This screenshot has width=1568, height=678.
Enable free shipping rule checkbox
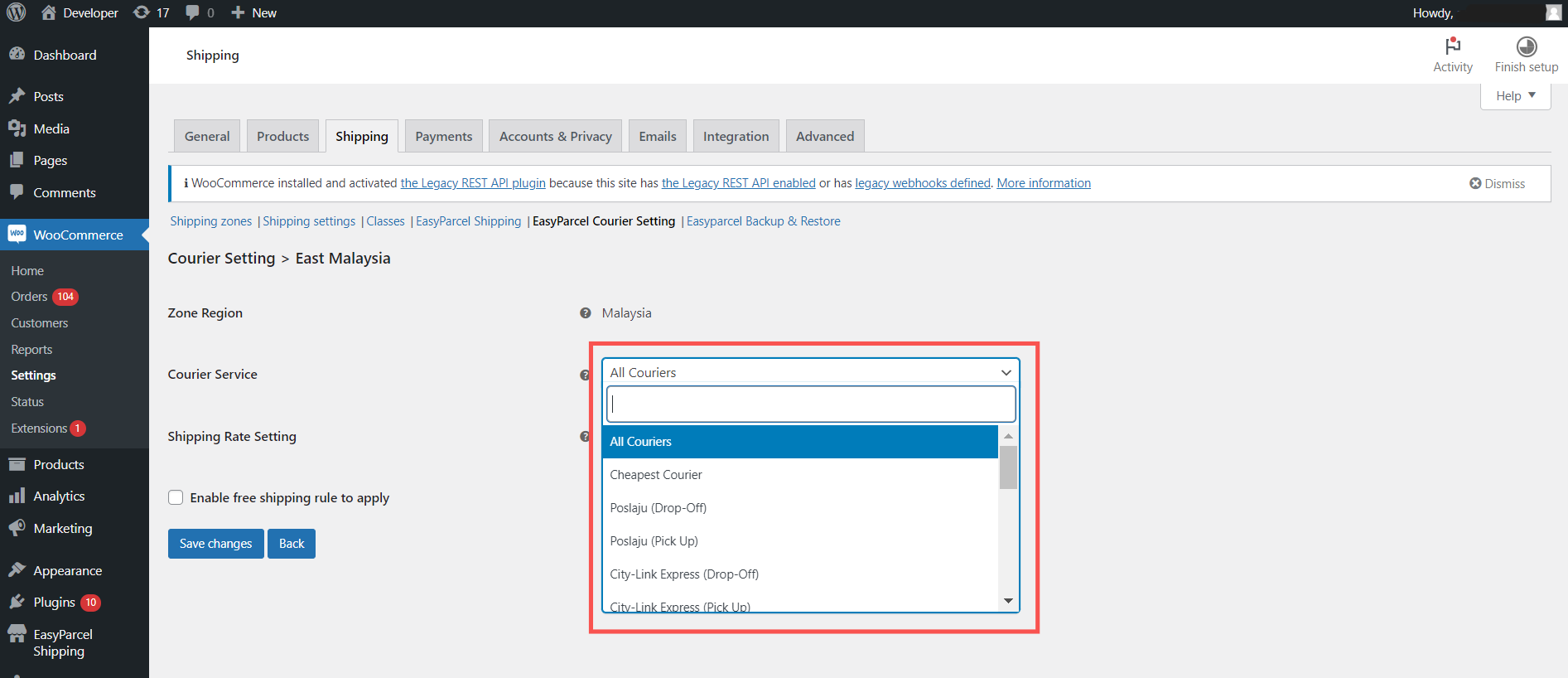(x=176, y=497)
